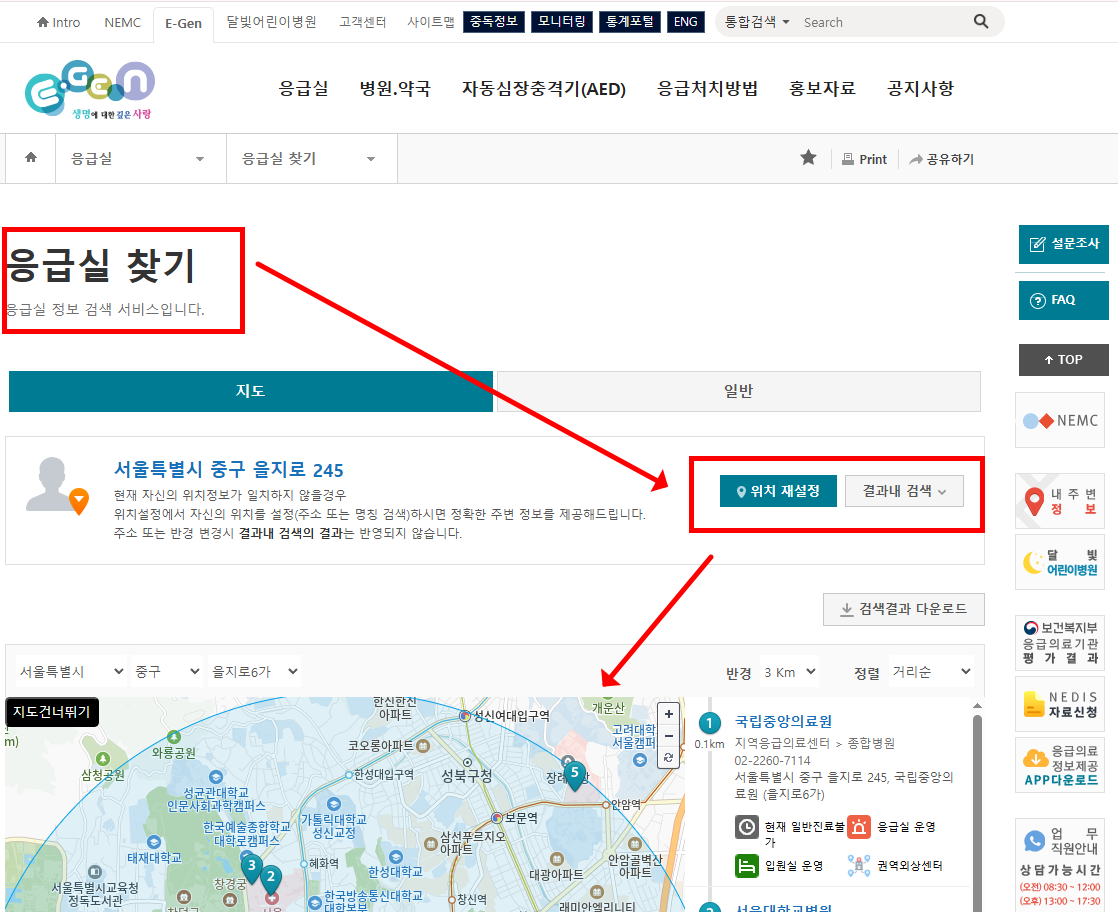Open the 을지로6가 neighborhood selector
Screen dimensions: 1118x912
tap(255, 672)
